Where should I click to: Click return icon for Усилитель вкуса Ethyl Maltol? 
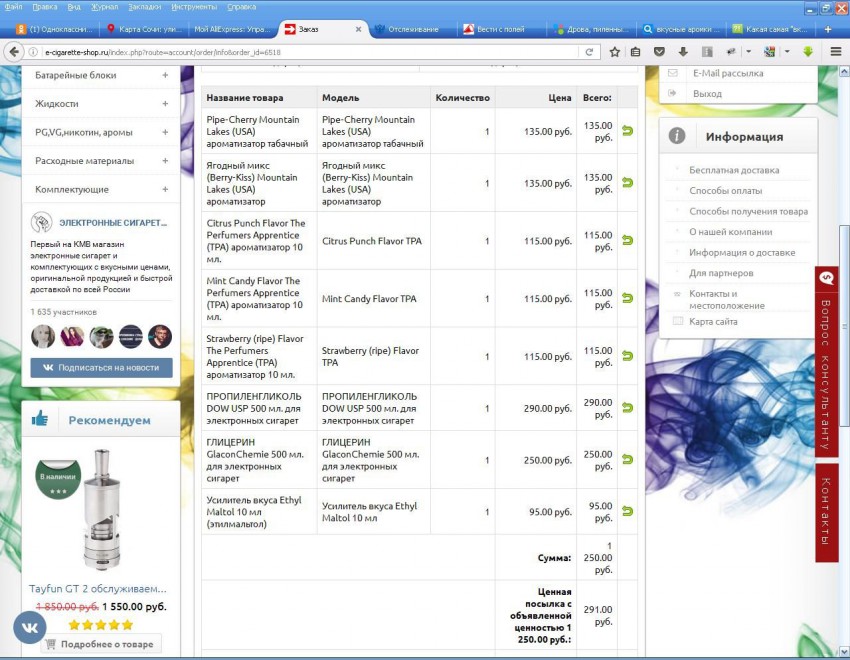click(627, 511)
